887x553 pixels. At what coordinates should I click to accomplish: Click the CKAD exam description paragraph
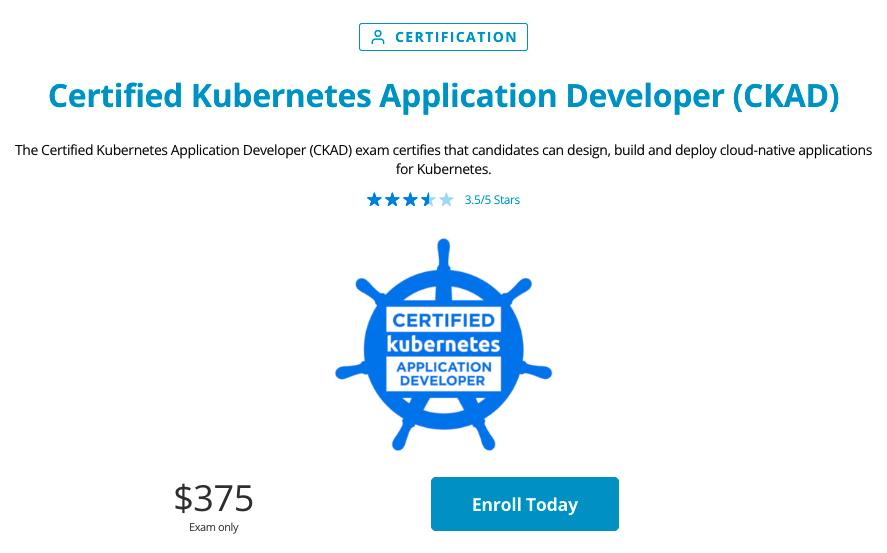coord(444,159)
